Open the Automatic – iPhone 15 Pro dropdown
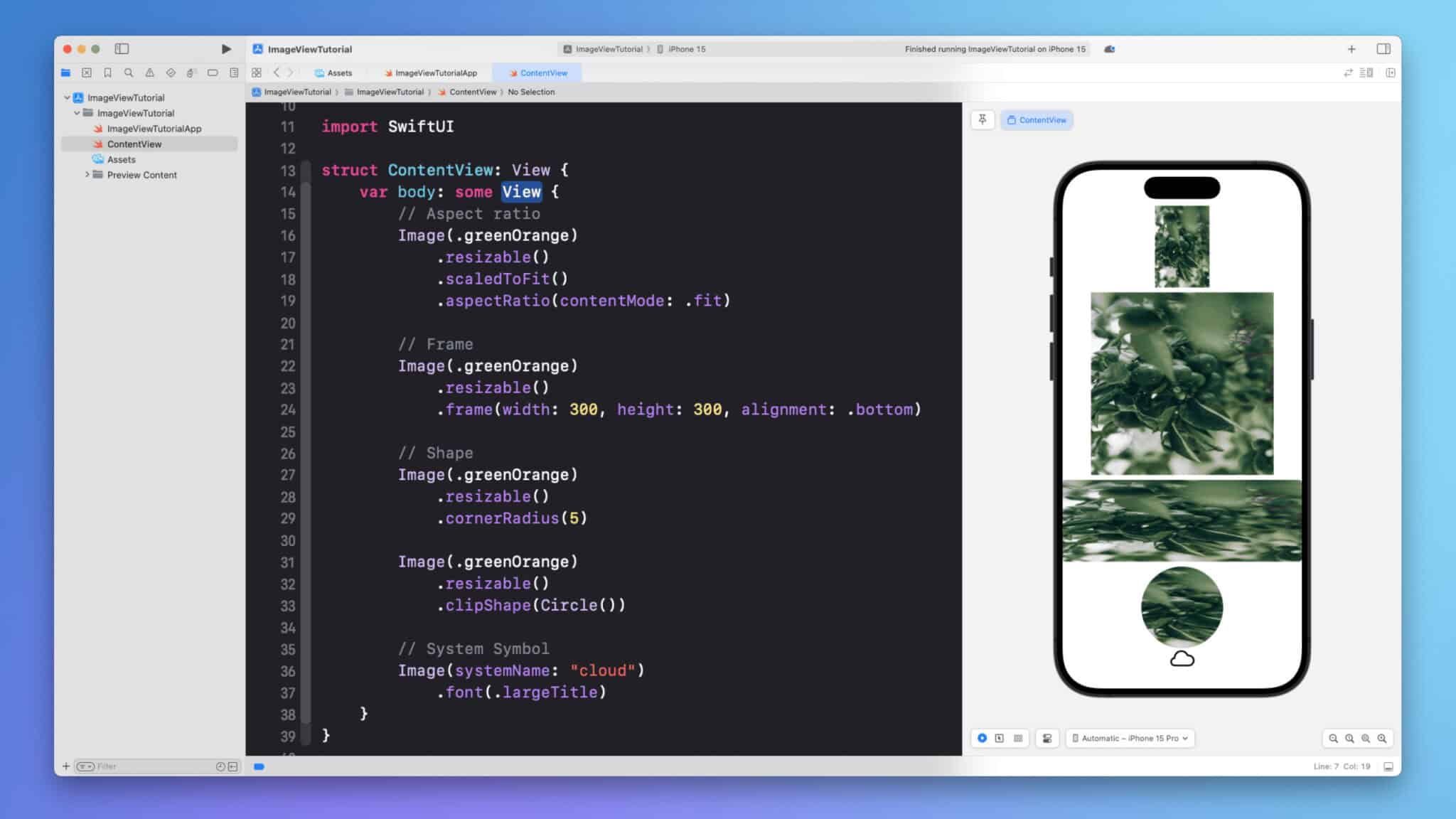The width and height of the screenshot is (1456, 819). [1130, 739]
